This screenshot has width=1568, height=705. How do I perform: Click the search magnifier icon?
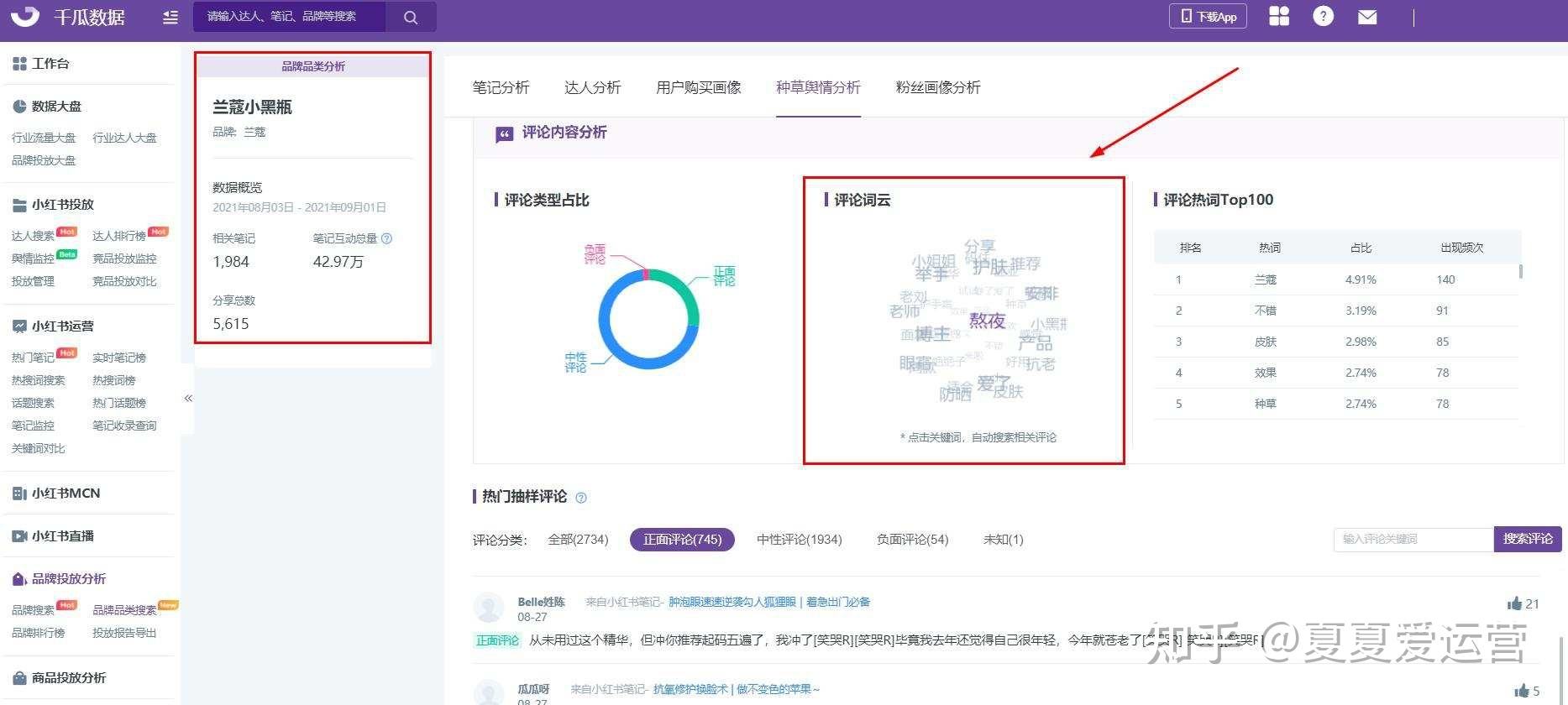point(411,17)
